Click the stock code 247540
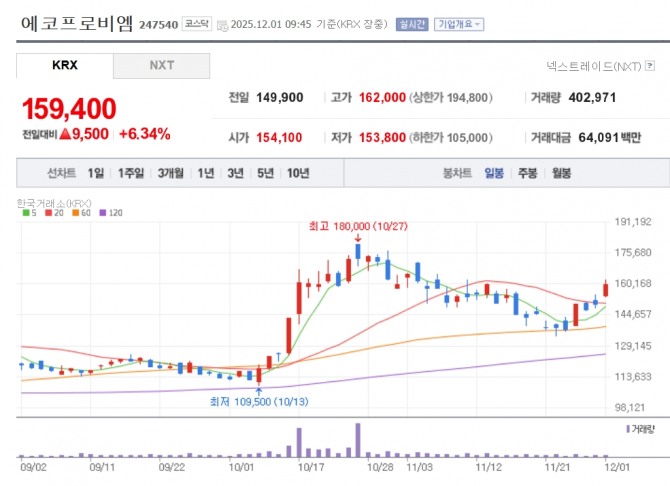This screenshot has height=486, width=670. click(158, 25)
